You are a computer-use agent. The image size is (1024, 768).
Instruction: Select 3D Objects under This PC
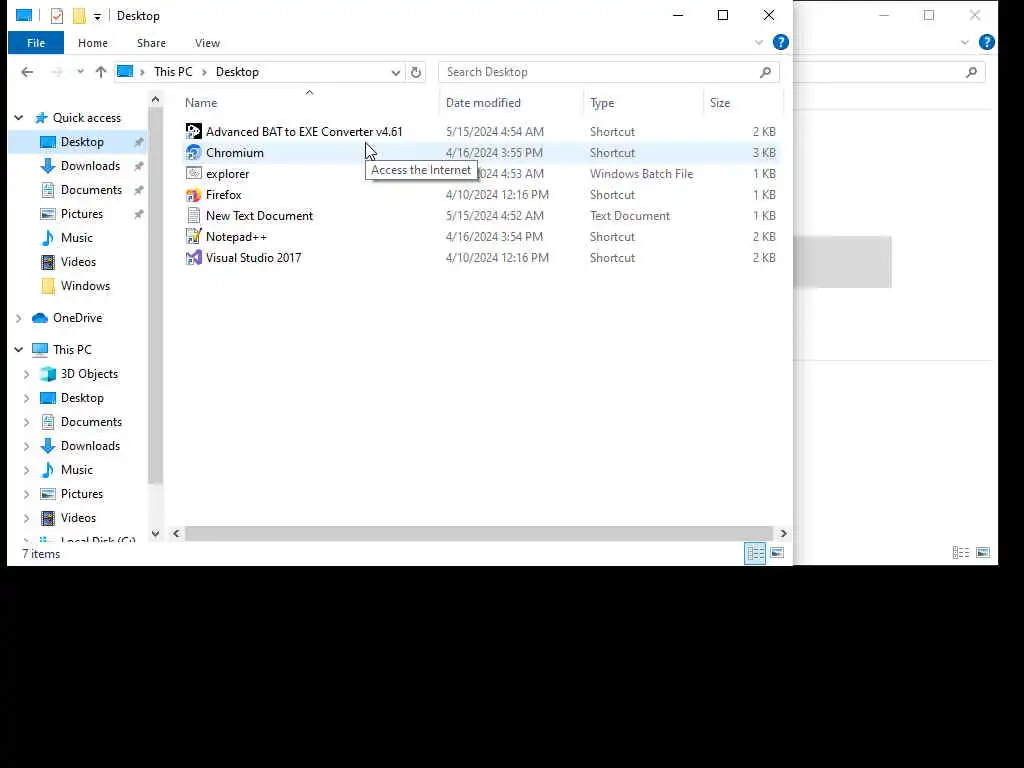(89, 374)
